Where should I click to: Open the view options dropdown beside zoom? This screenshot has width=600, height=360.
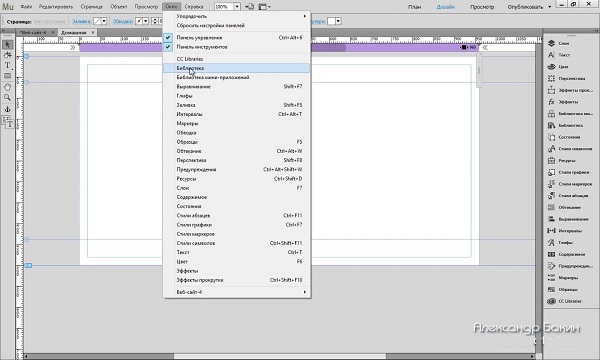click(x=265, y=7)
